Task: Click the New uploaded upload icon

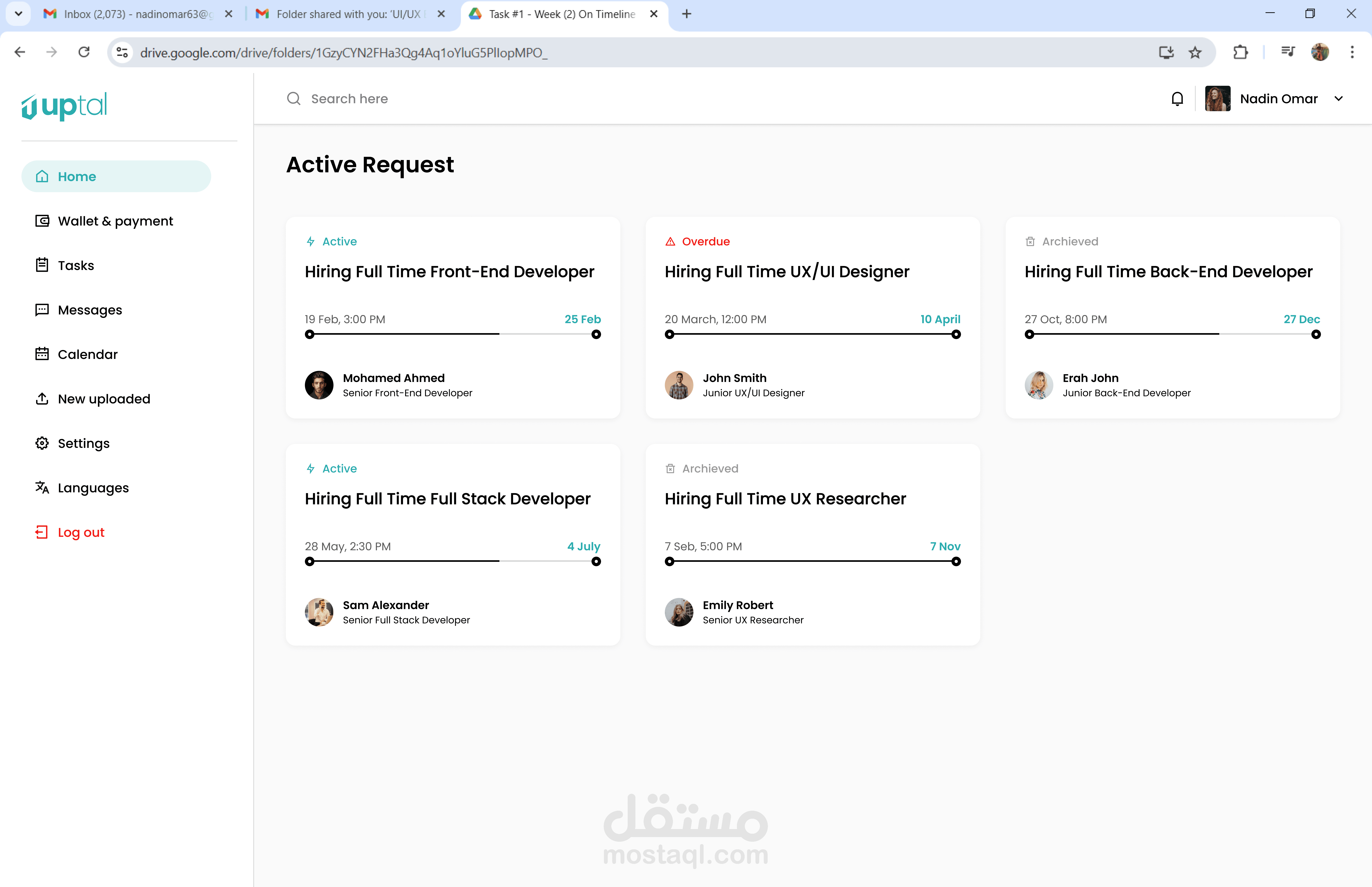Action: (x=42, y=399)
